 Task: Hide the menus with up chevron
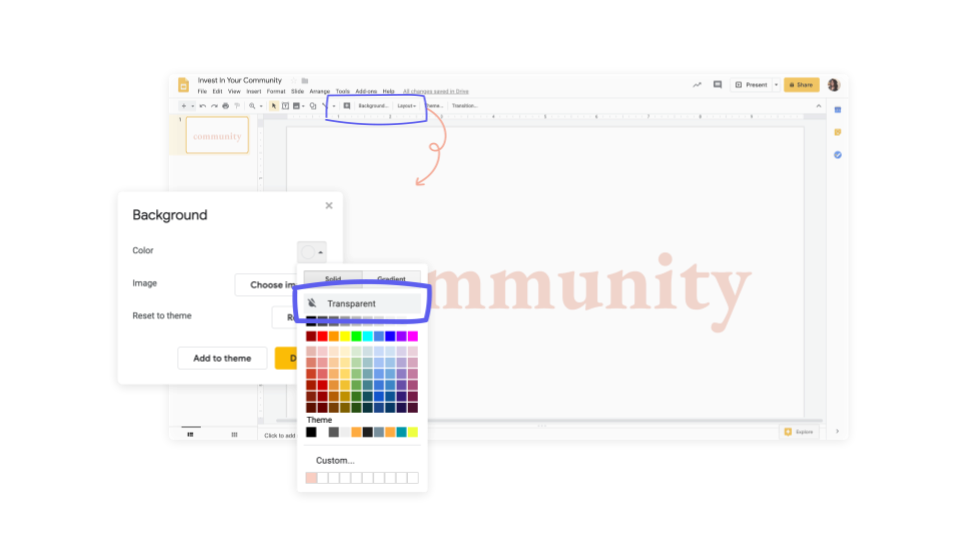[819, 106]
